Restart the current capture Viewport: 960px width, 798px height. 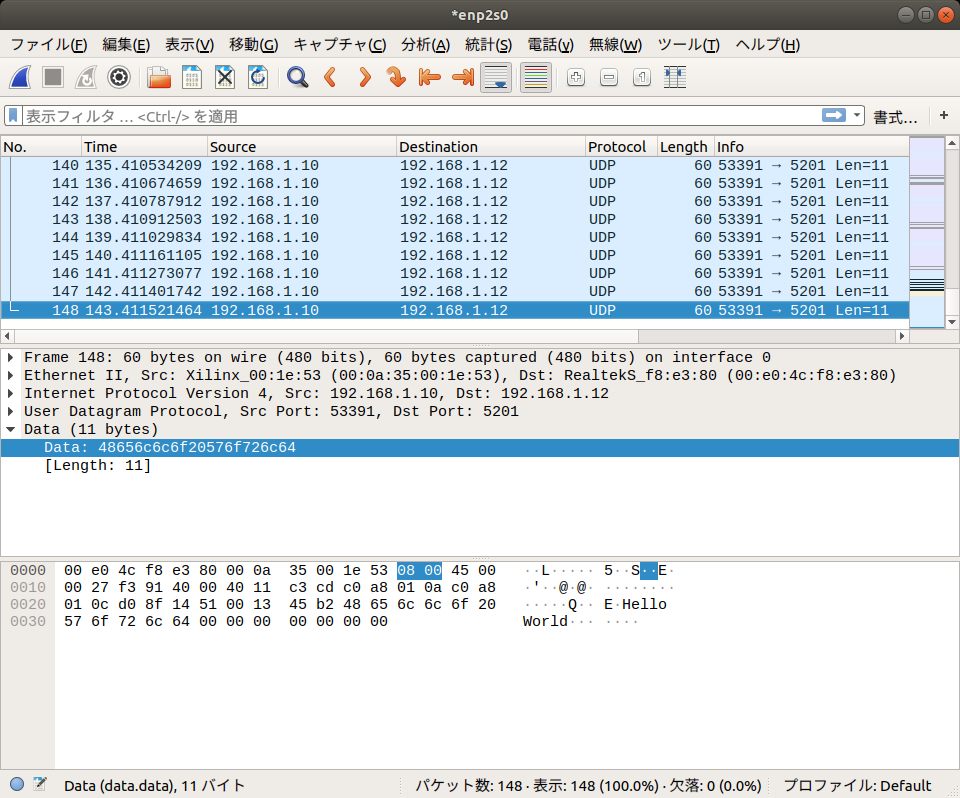tap(86, 77)
